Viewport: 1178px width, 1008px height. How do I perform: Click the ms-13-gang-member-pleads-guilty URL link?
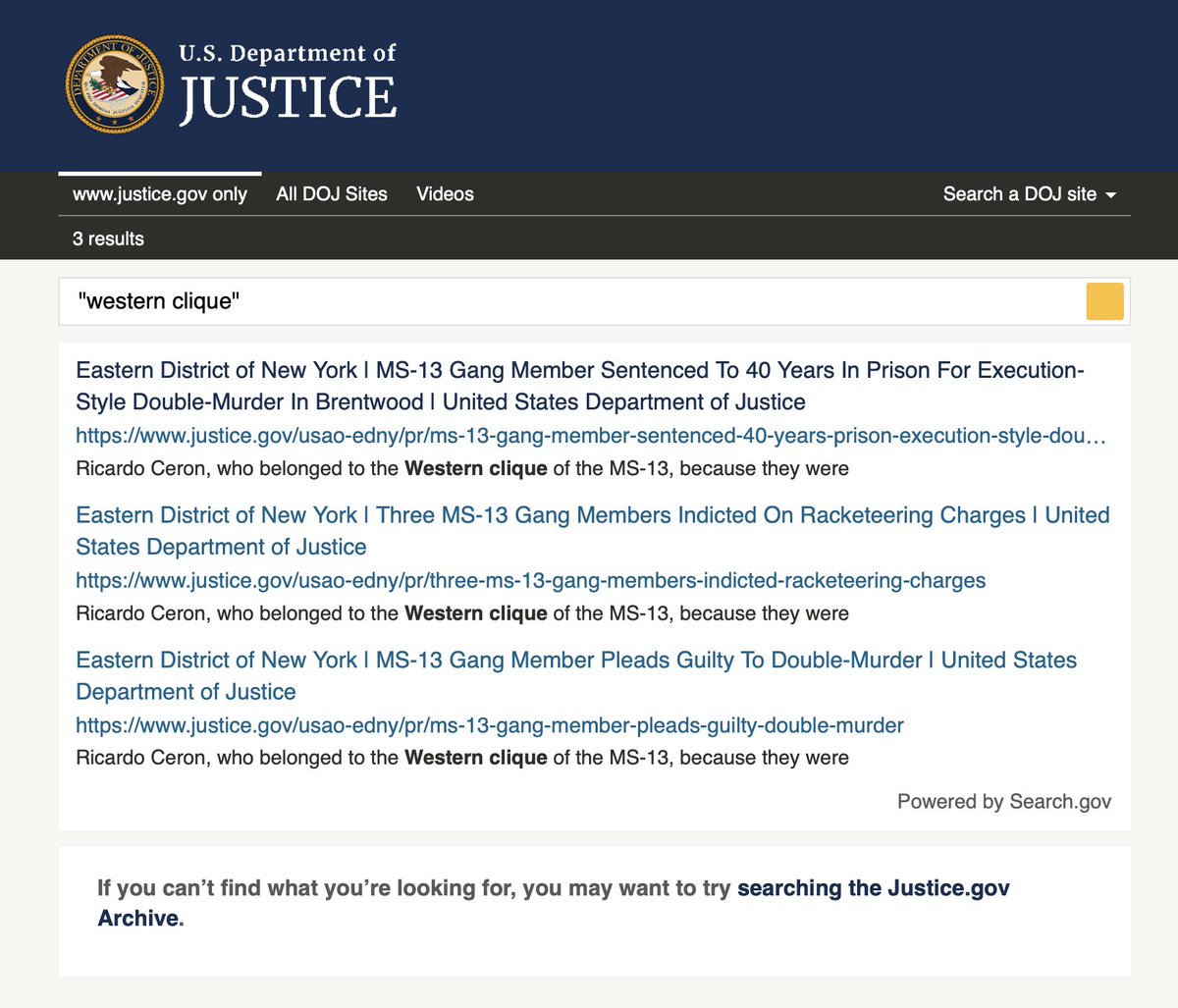[x=489, y=725]
